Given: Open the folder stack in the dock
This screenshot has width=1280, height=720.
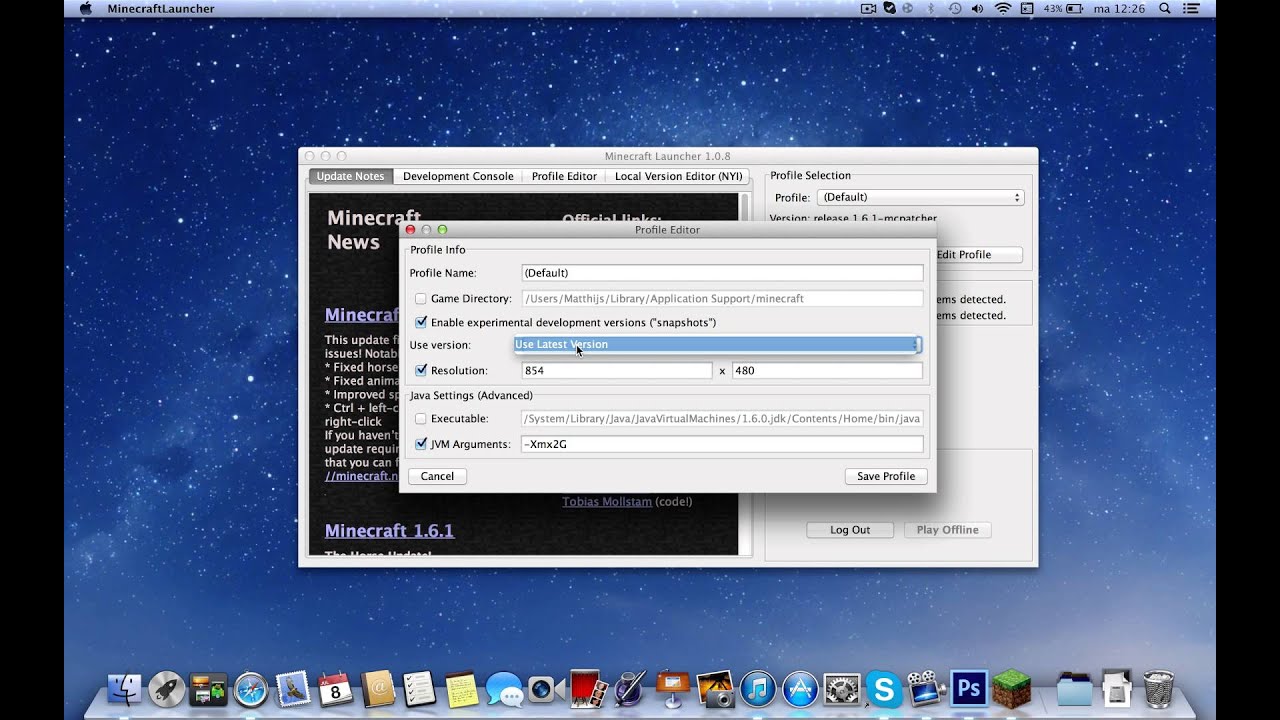Looking at the screenshot, I should click(x=1074, y=688).
